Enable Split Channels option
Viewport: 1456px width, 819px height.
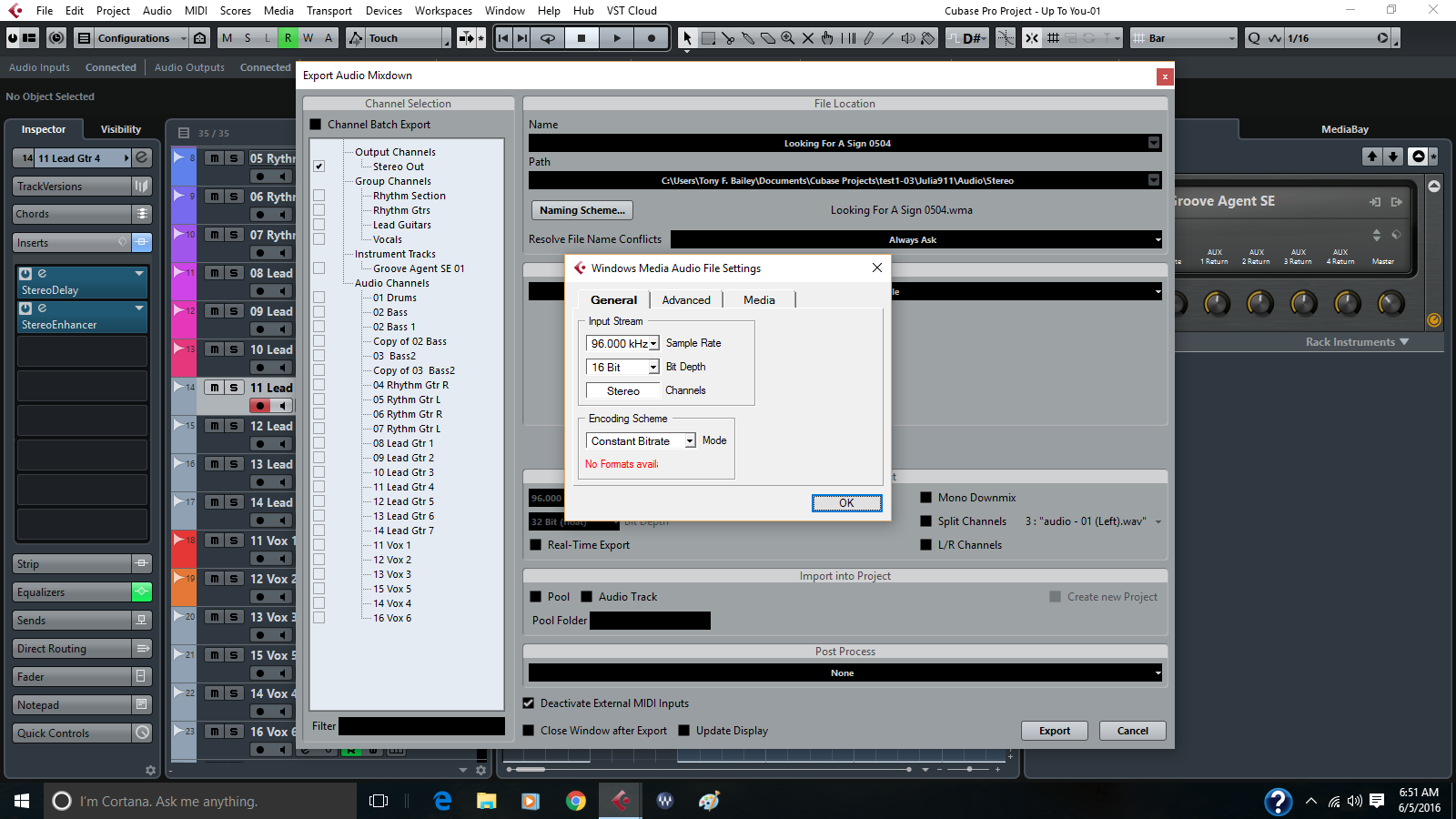coord(926,521)
